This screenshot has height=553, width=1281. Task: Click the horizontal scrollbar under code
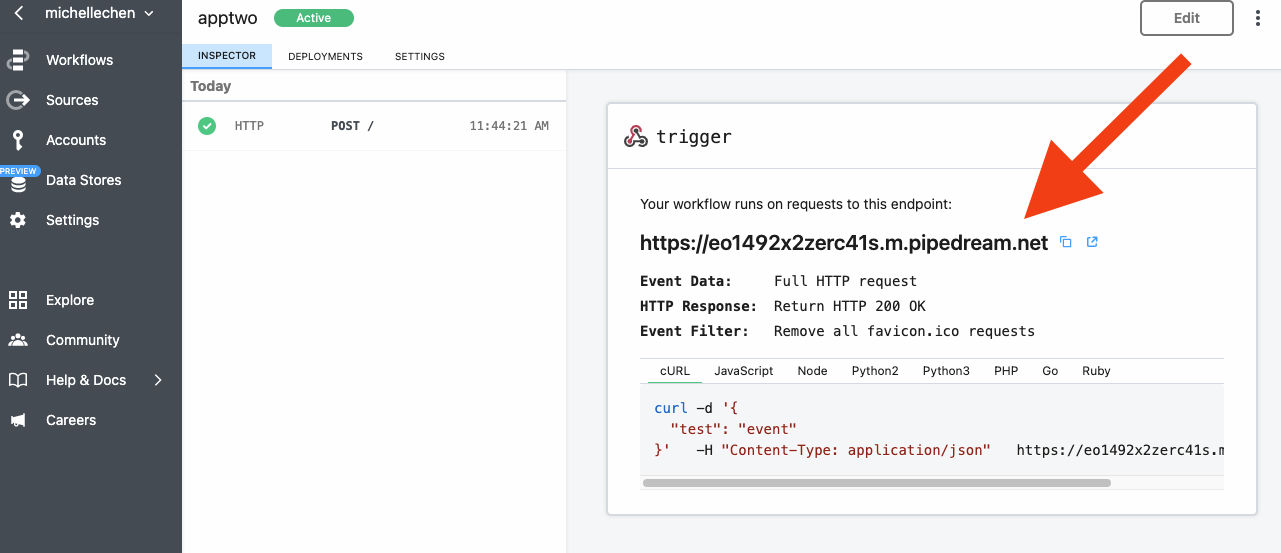(x=877, y=482)
